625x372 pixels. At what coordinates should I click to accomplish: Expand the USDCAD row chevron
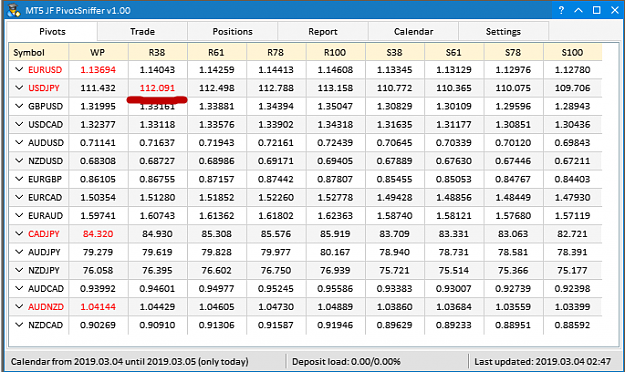19,124
